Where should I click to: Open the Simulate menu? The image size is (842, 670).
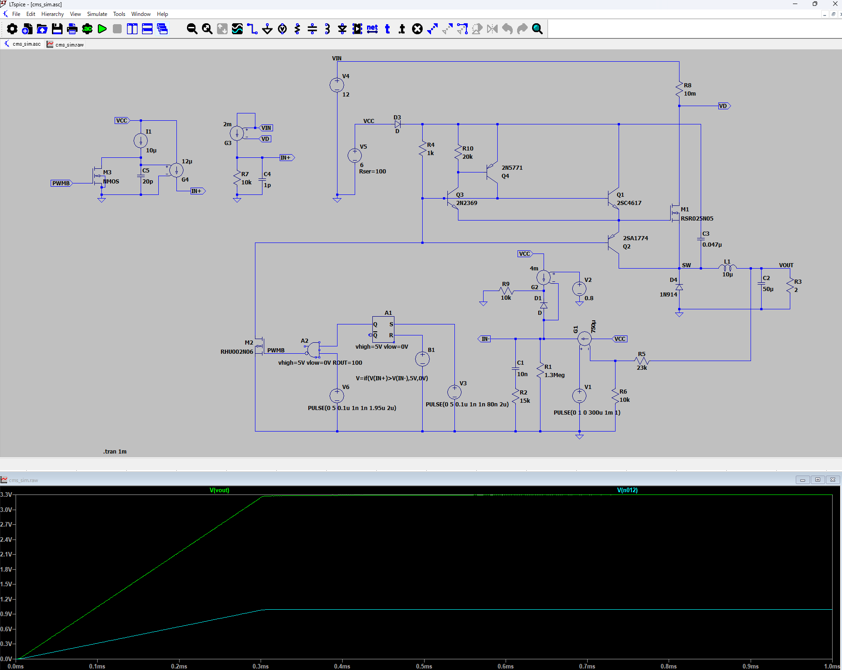(97, 14)
